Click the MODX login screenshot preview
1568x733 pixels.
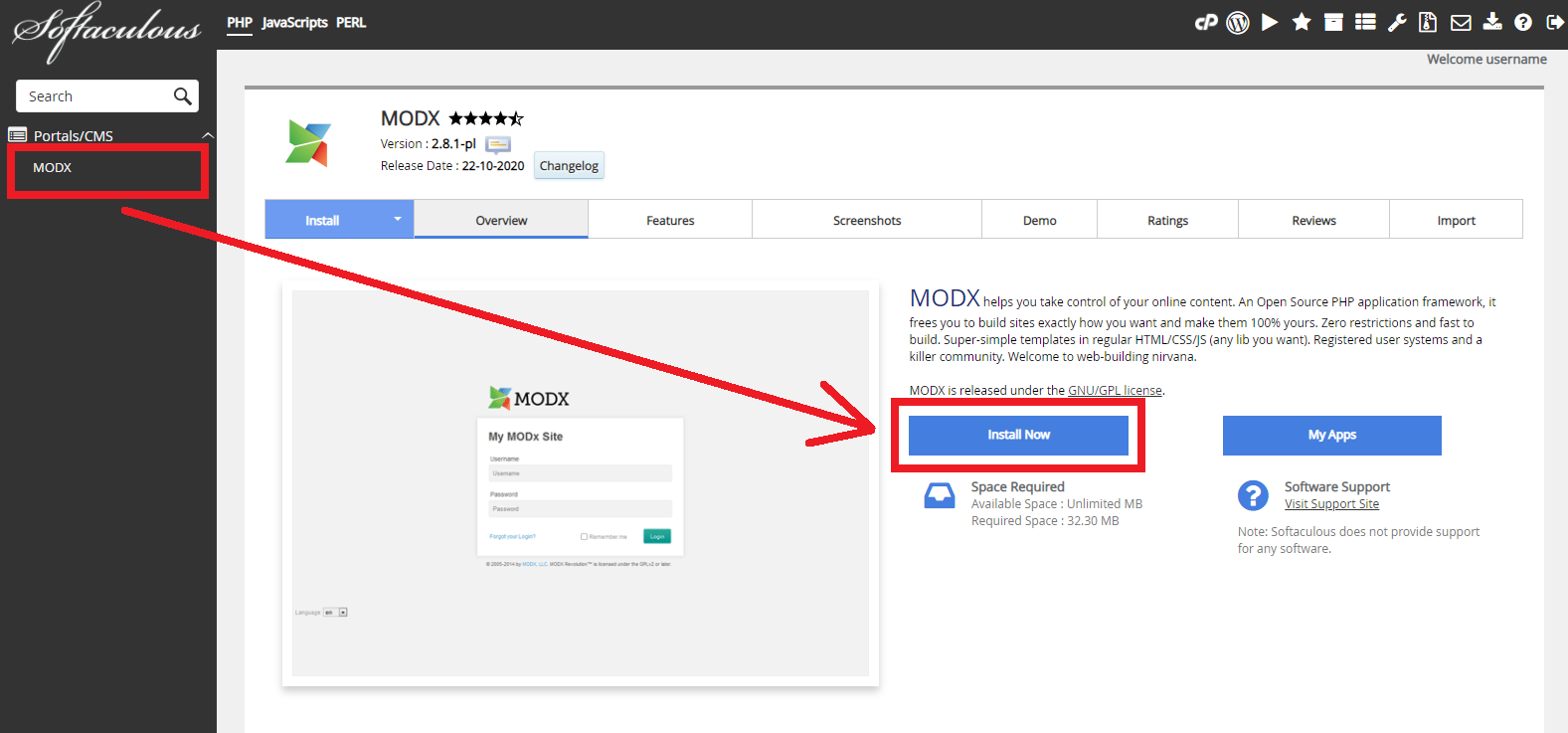pos(581,483)
